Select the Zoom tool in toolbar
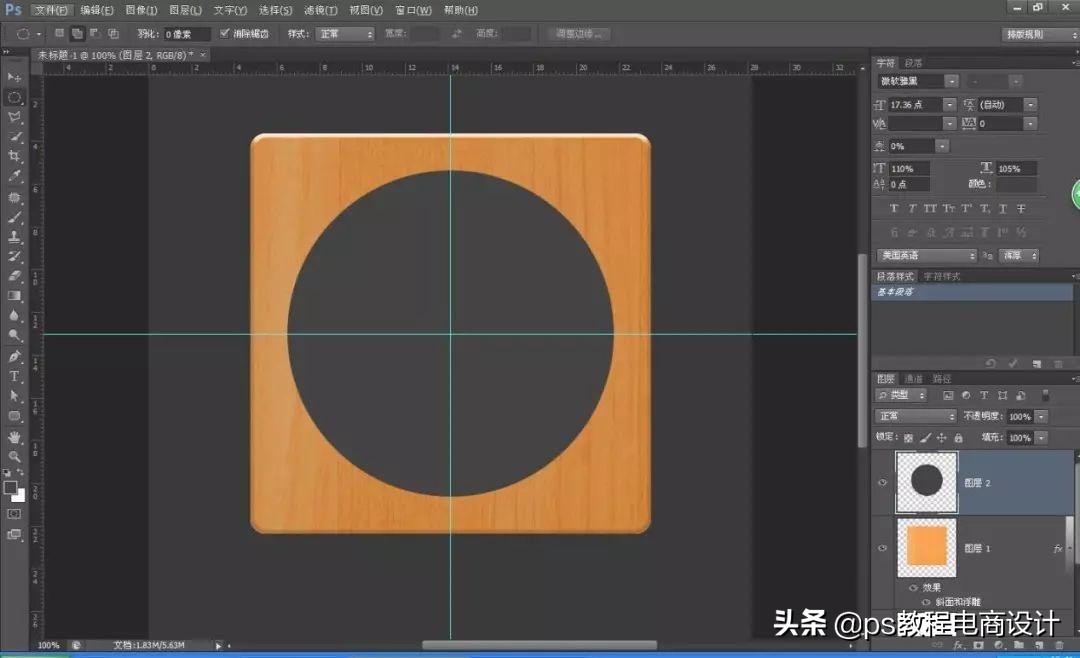The height and width of the screenshot is (658, 1080). [x=15, y=456]
